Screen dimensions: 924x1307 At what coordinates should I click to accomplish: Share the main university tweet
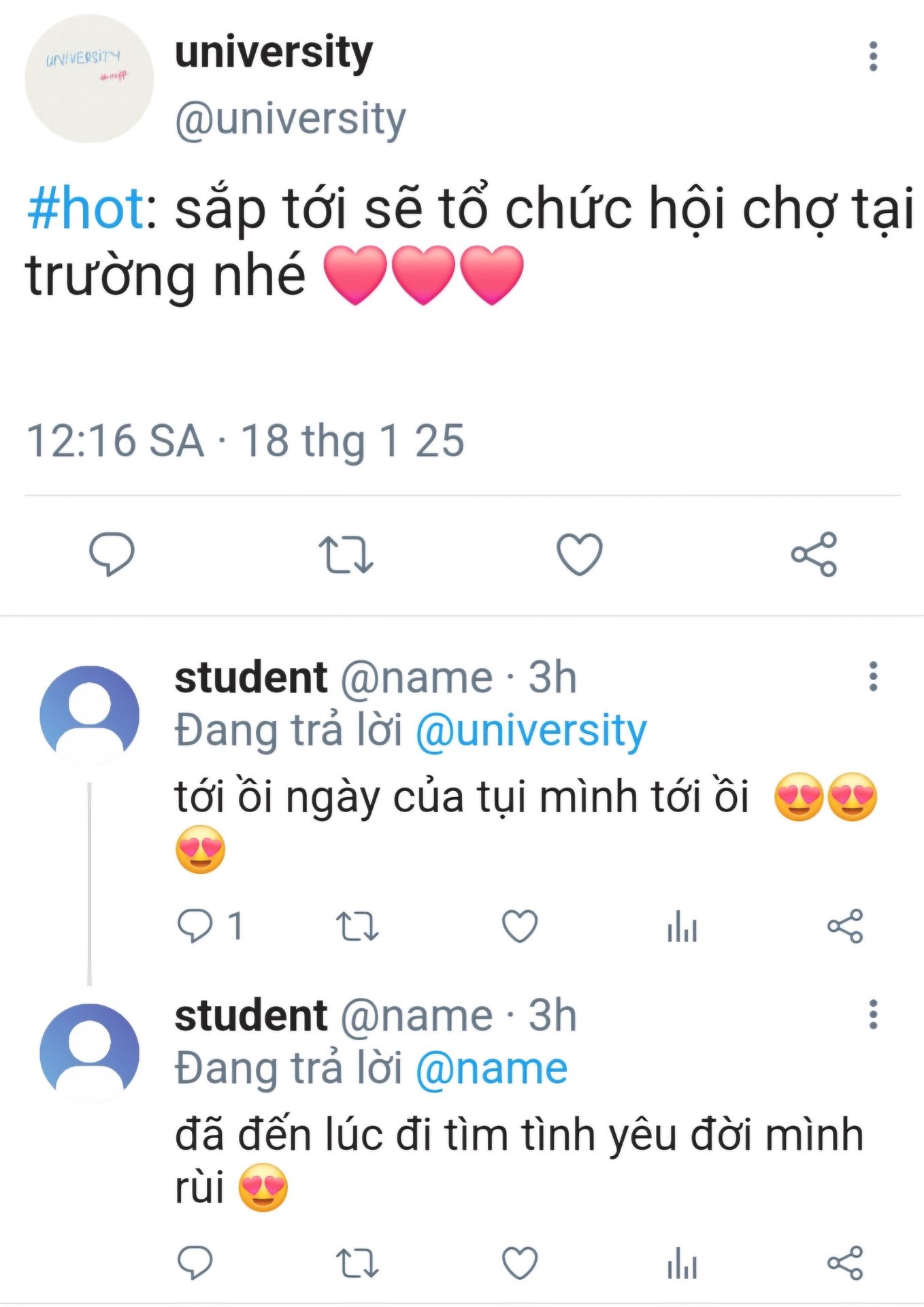point(814,554)
